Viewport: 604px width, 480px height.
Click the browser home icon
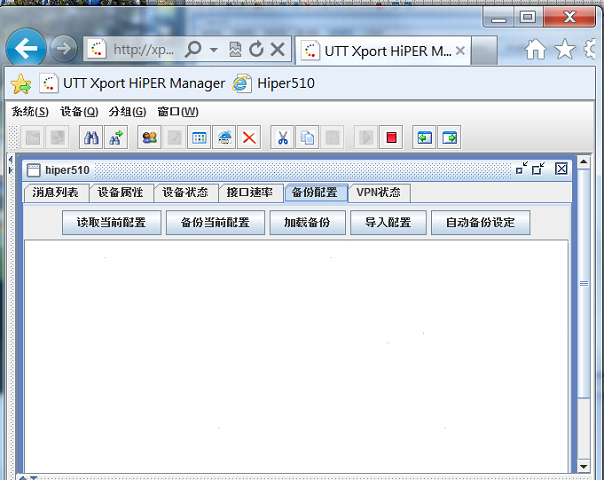535,49
